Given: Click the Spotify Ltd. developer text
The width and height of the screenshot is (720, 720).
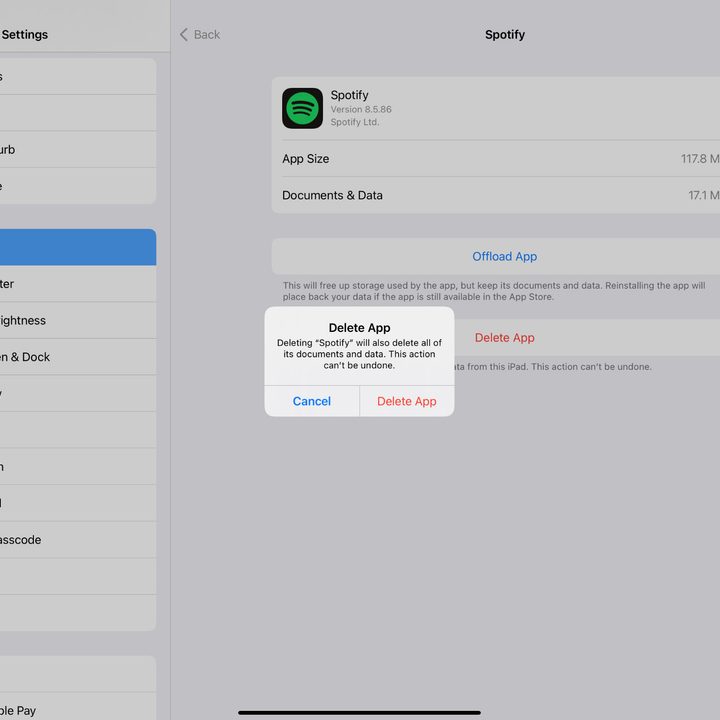Looking at the screenshot, I should [x=355, y=122].
